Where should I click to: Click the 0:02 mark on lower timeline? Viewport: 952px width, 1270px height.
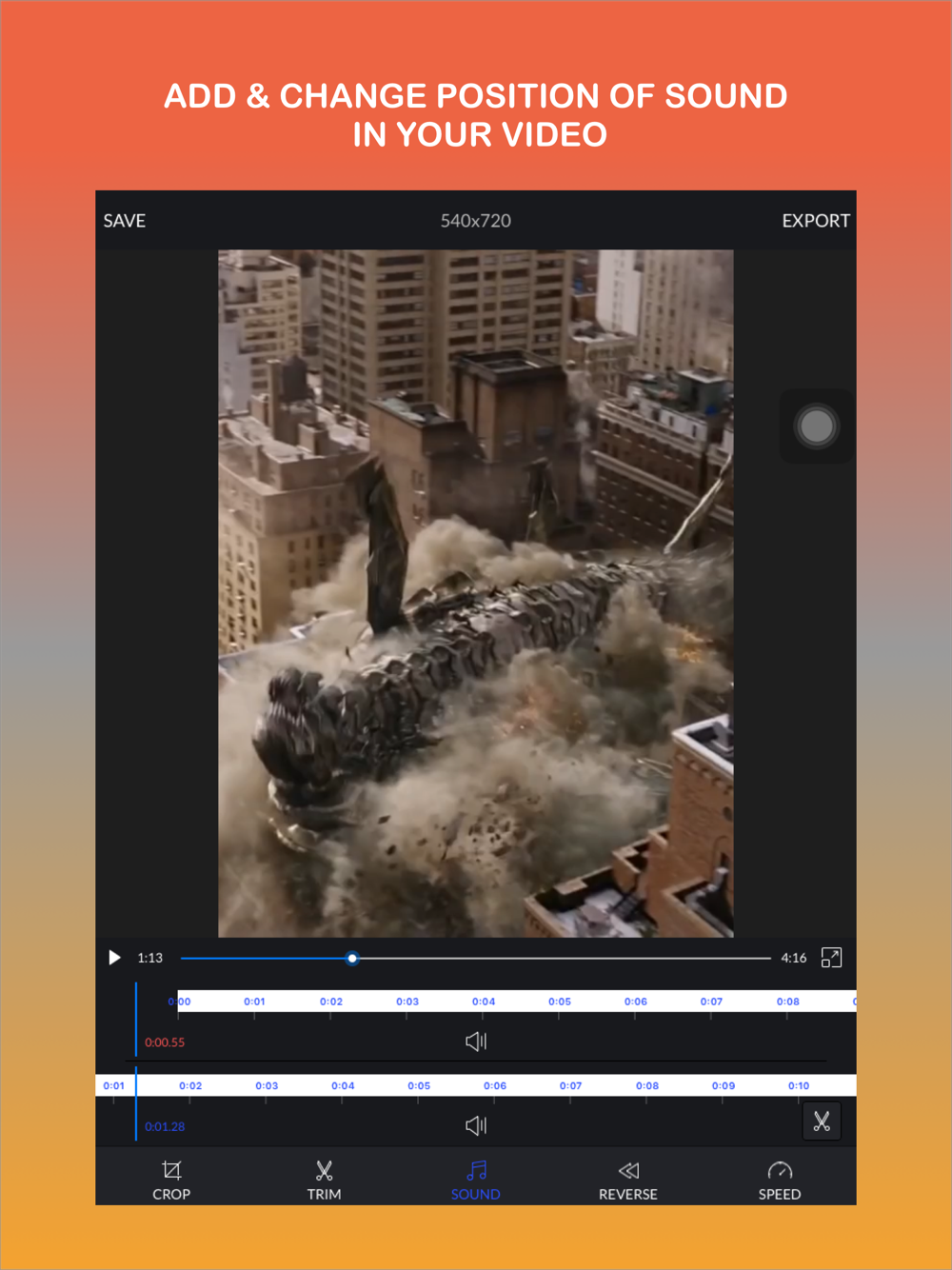click(x=190, y=1085)
